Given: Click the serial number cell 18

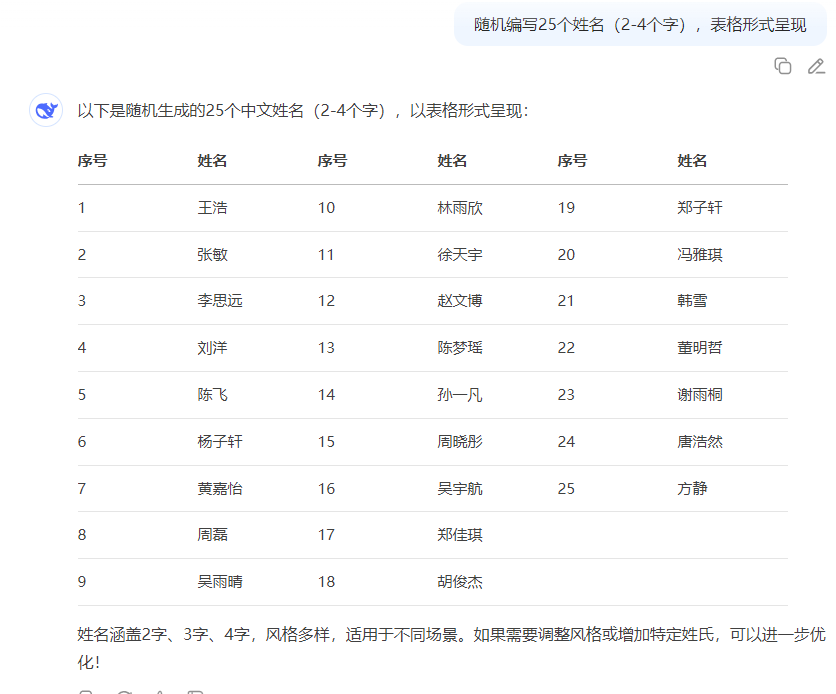Looking at the screenshot, I should (326, 582).
